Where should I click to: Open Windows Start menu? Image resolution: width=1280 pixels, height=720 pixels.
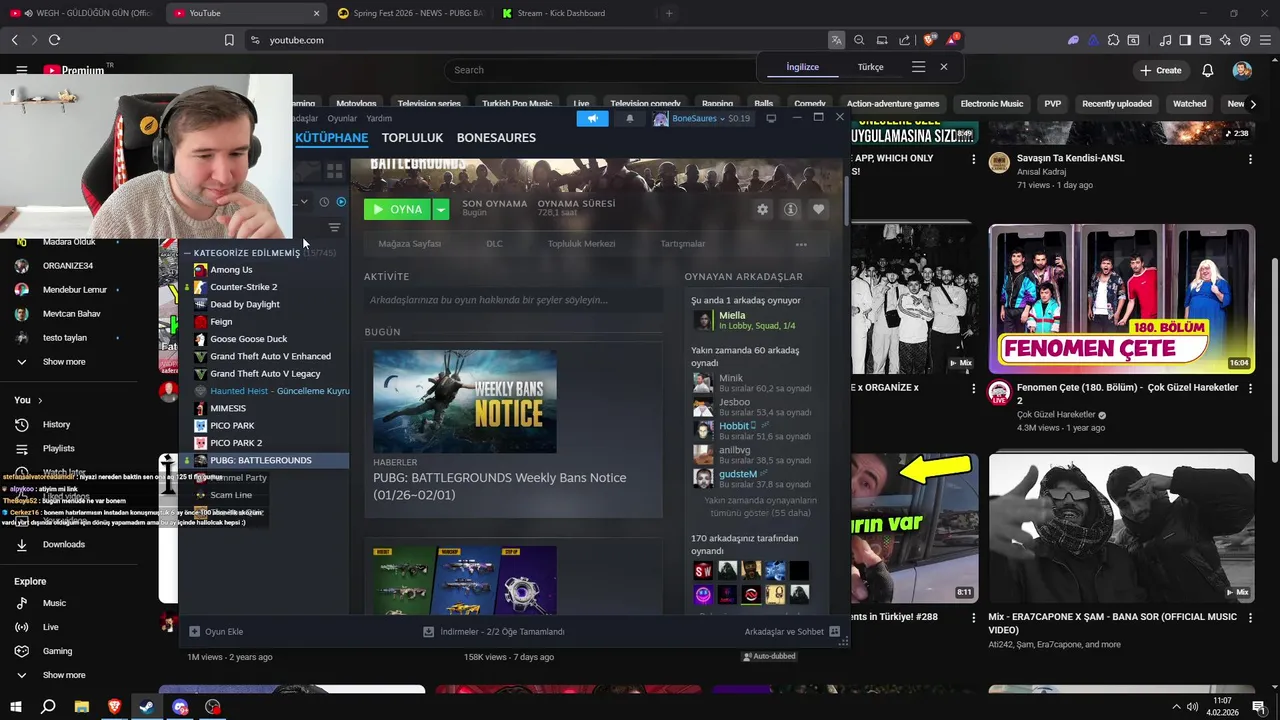(x=15, y=707)
